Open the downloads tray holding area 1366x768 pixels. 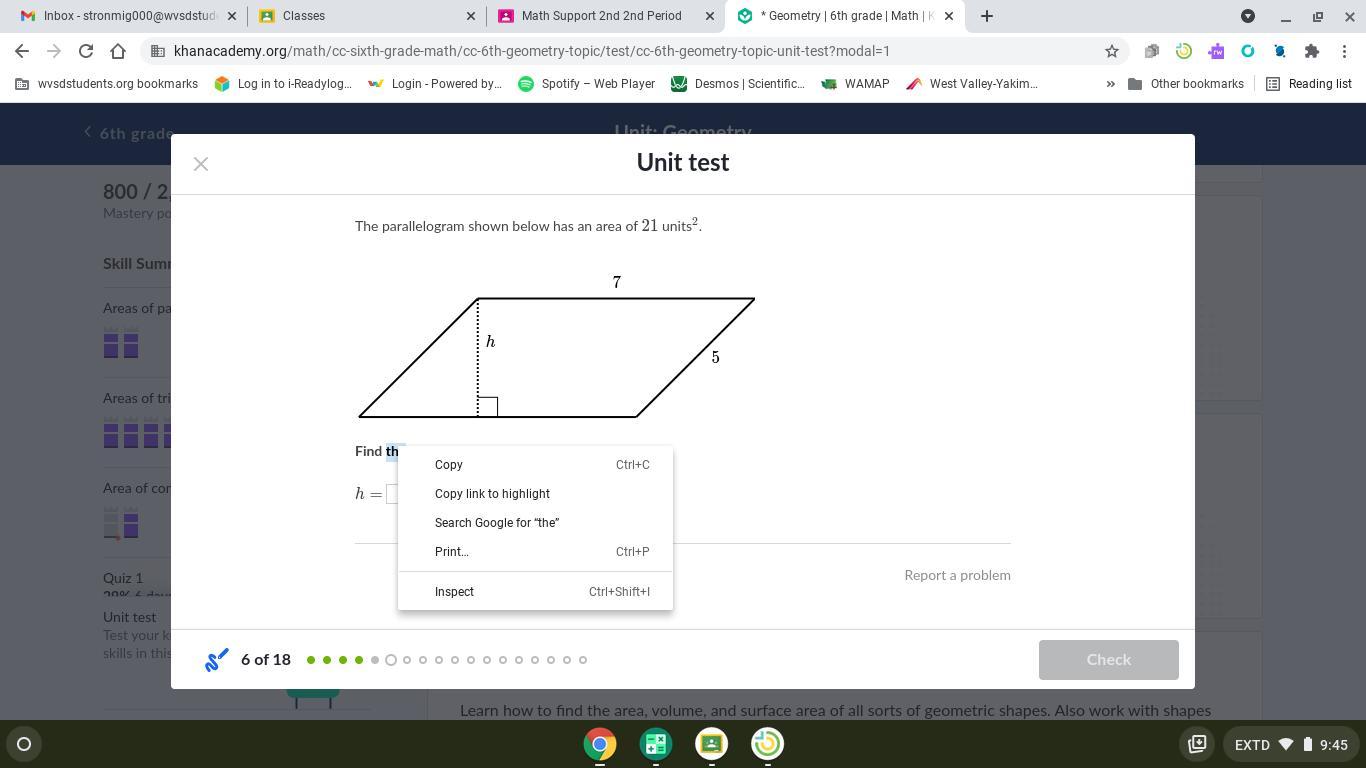(1197, 744)
